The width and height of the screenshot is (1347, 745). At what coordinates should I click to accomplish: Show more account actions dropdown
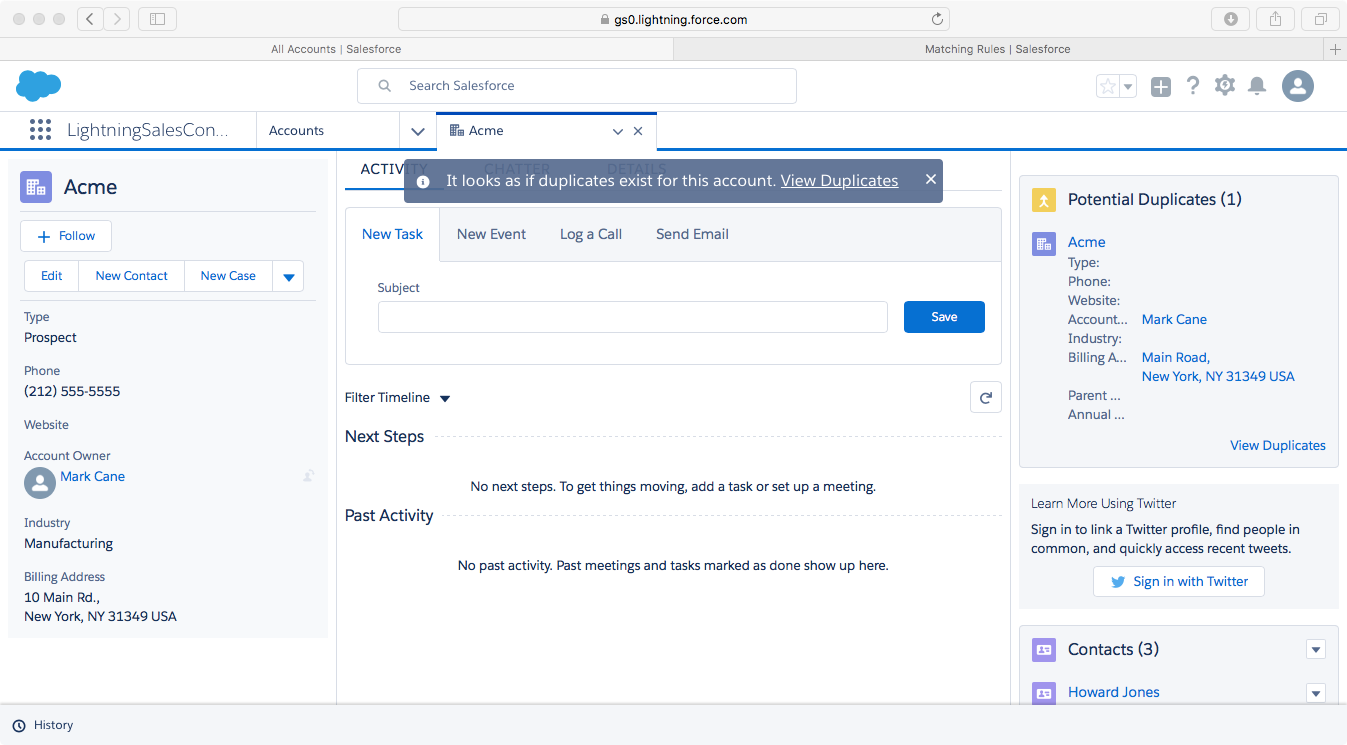pos(288,276)
